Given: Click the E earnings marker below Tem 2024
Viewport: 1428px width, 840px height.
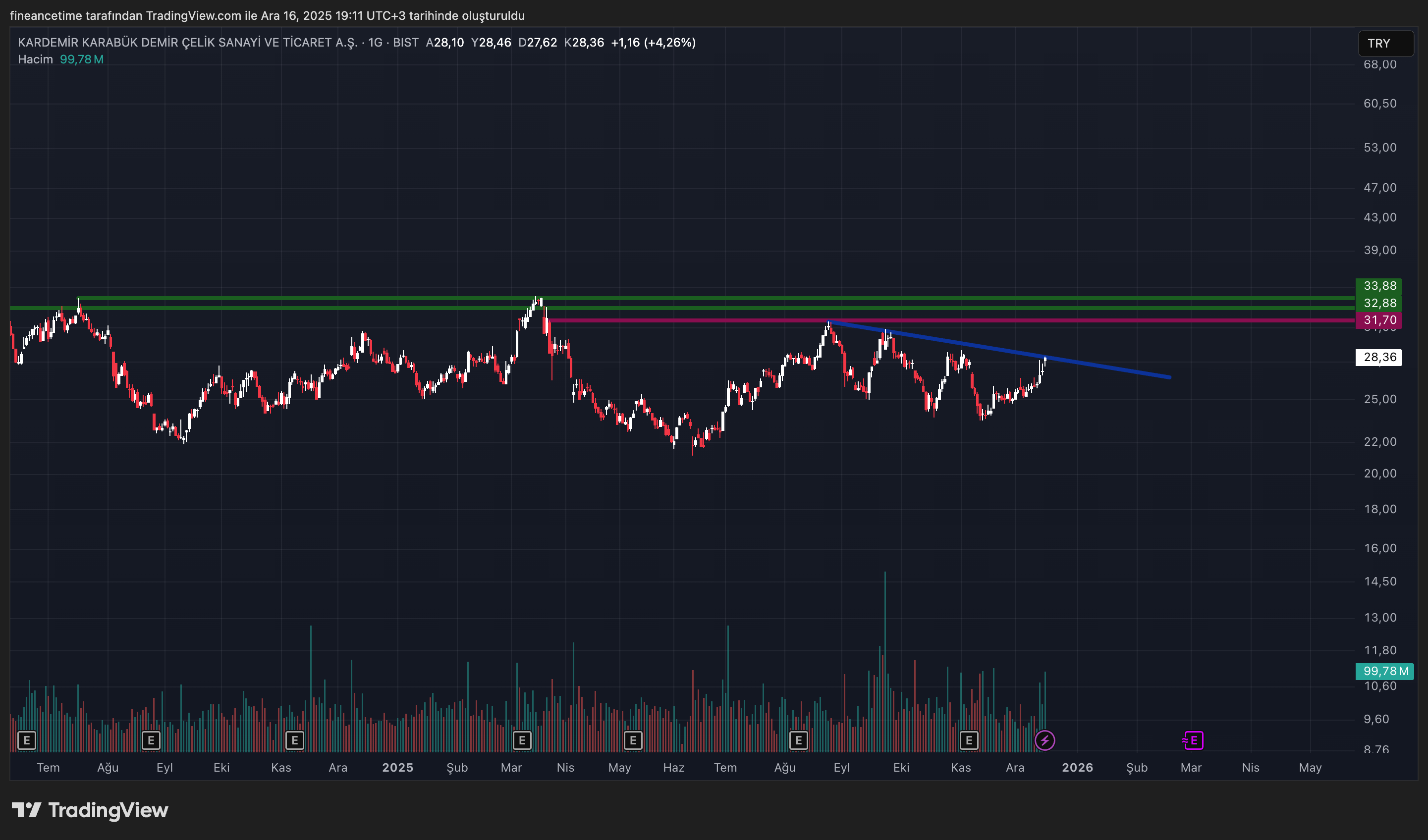Looking at the screenshot, I should [27, 740].
